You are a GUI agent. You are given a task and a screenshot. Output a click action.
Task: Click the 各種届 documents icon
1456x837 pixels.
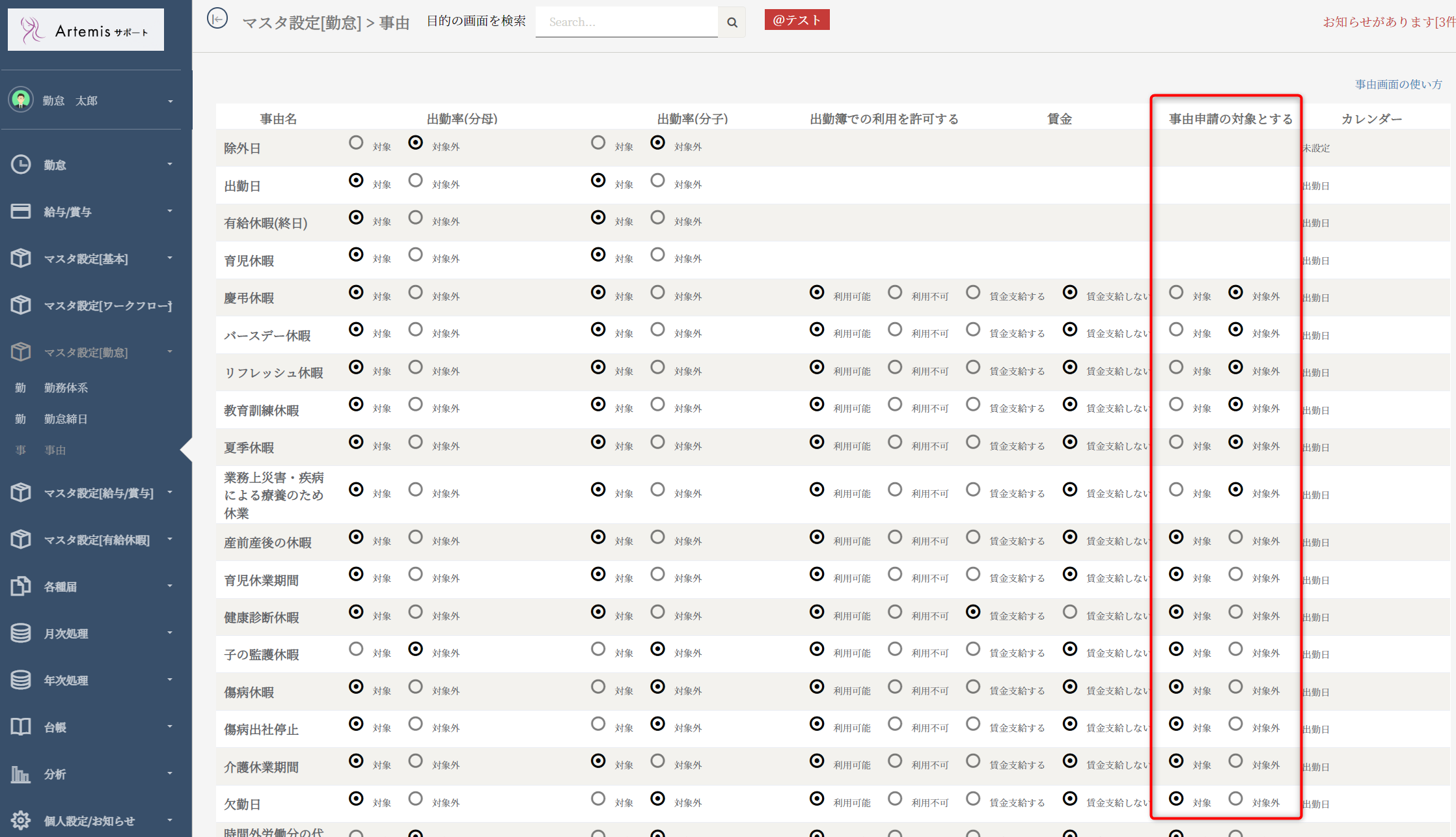click(21, 586)
